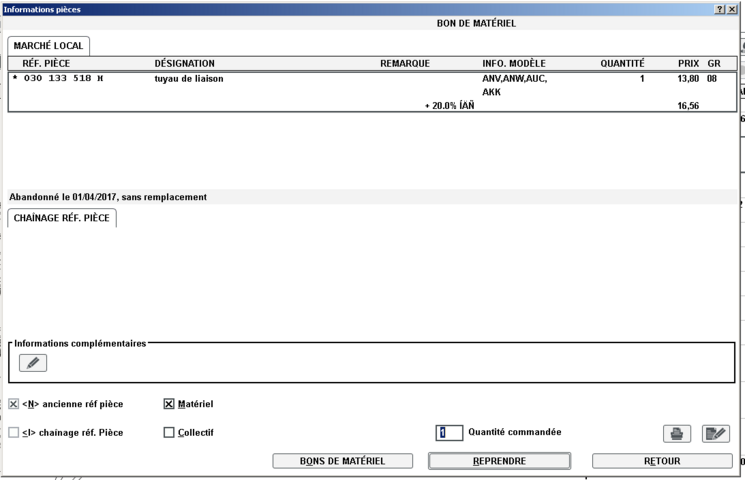Uncheck the ancienne réf pièce checkbox
The image size is (745, 480).
pyautogui.click(x=14, y=405)
